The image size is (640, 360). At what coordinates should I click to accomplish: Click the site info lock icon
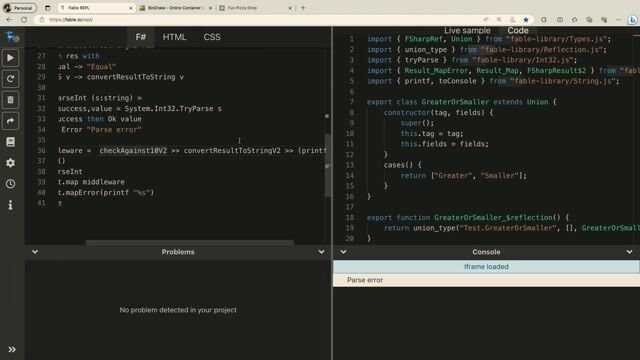pos(42,20)
